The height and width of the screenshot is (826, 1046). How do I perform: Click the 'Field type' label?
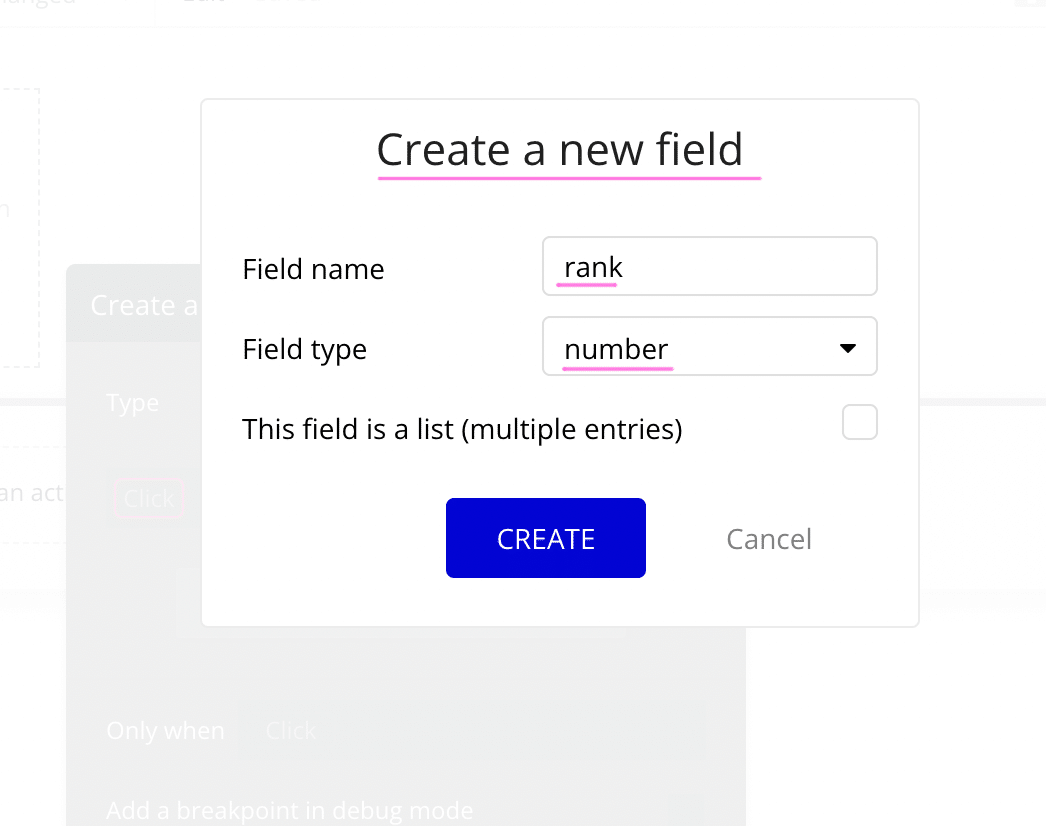tap(304, 350)
